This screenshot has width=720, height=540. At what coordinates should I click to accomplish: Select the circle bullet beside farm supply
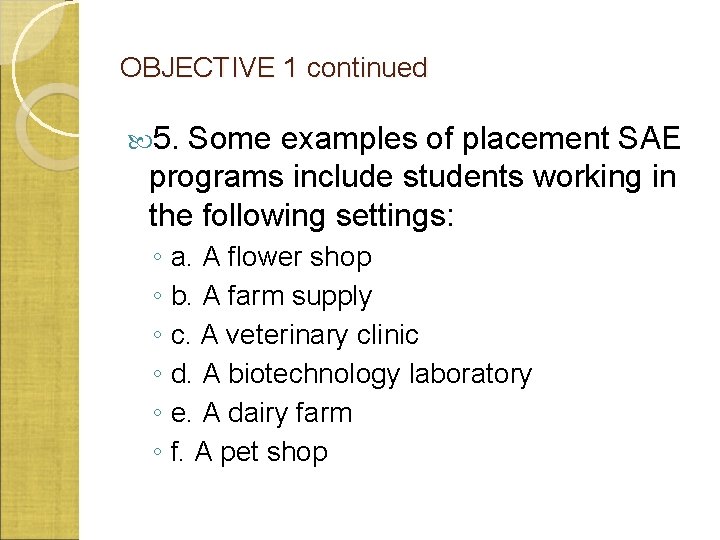click(x=158, y=296)
